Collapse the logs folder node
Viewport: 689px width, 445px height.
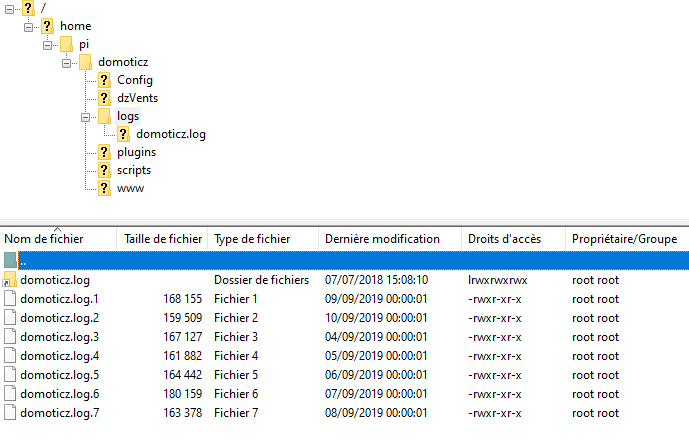click(x=86, y=116)
